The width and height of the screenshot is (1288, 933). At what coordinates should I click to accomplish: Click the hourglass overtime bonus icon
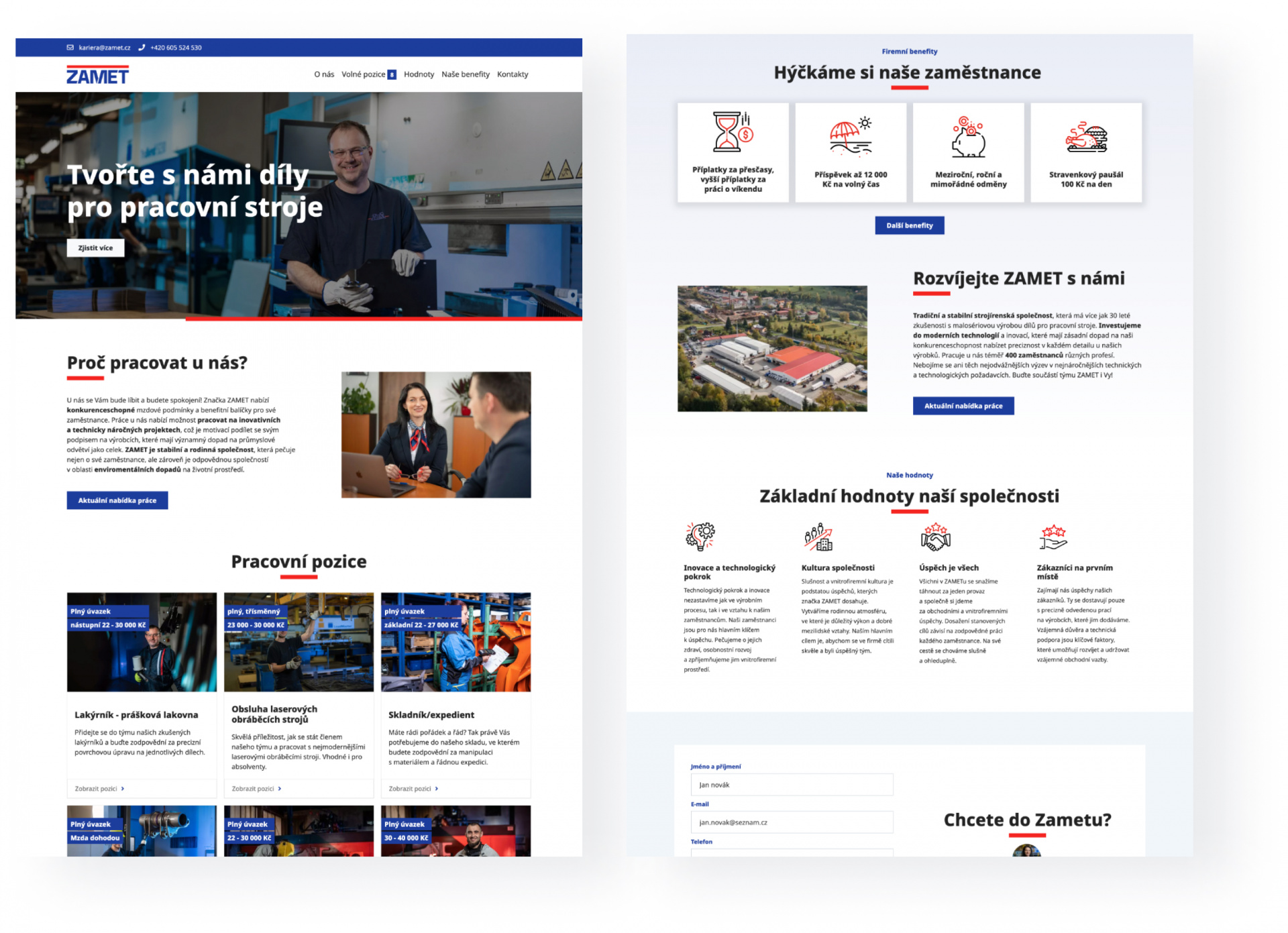[x=733, y=132]
